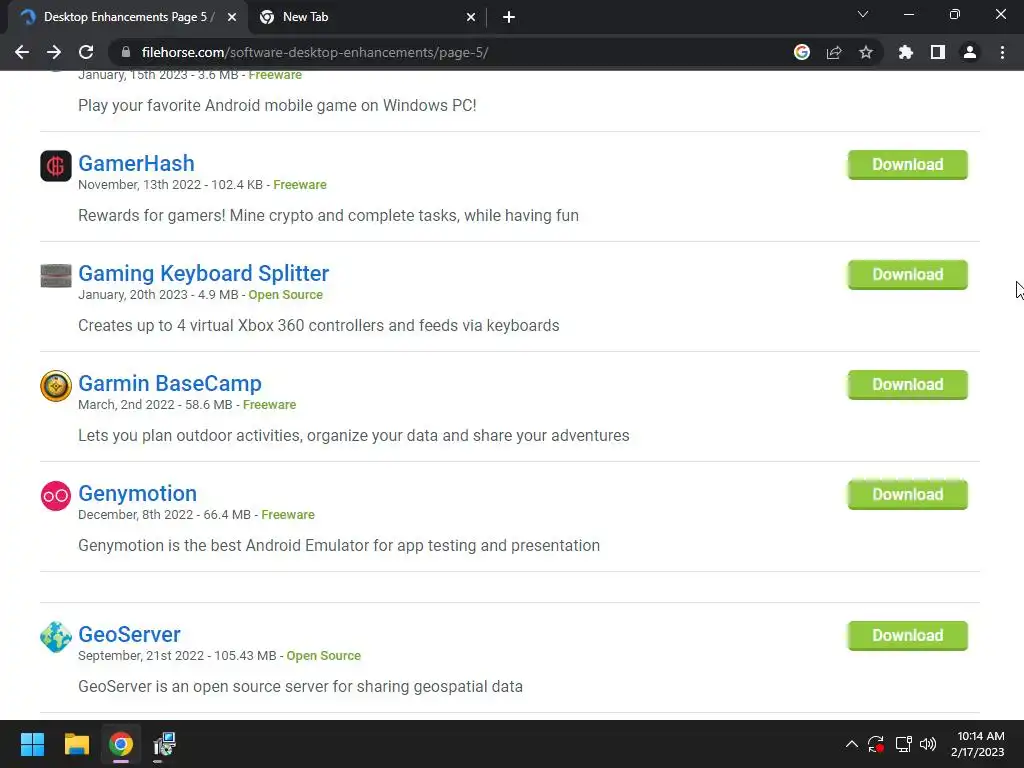Open the Chrome profile menu

[970, 52]
